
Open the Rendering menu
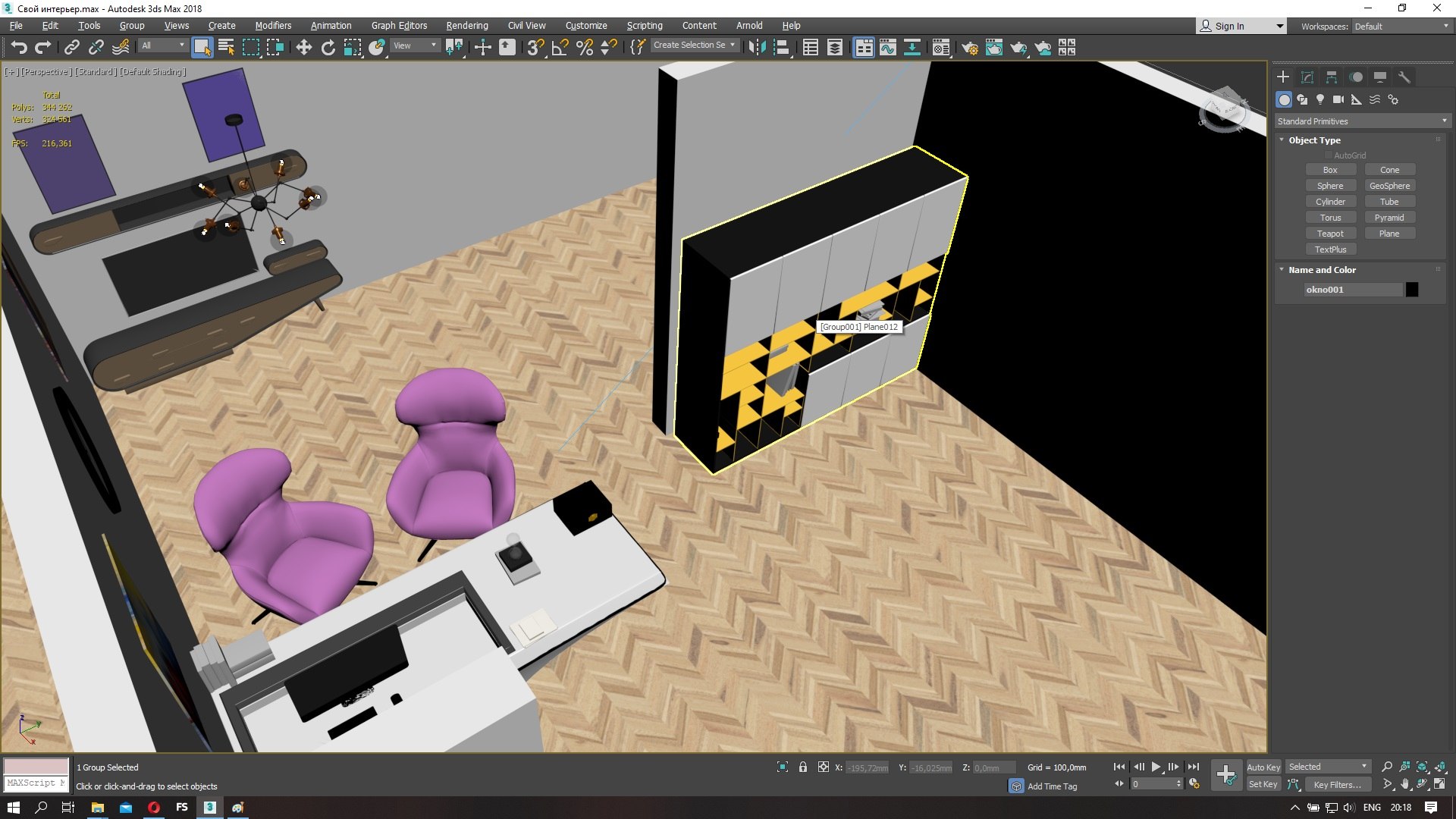point(467,26)
